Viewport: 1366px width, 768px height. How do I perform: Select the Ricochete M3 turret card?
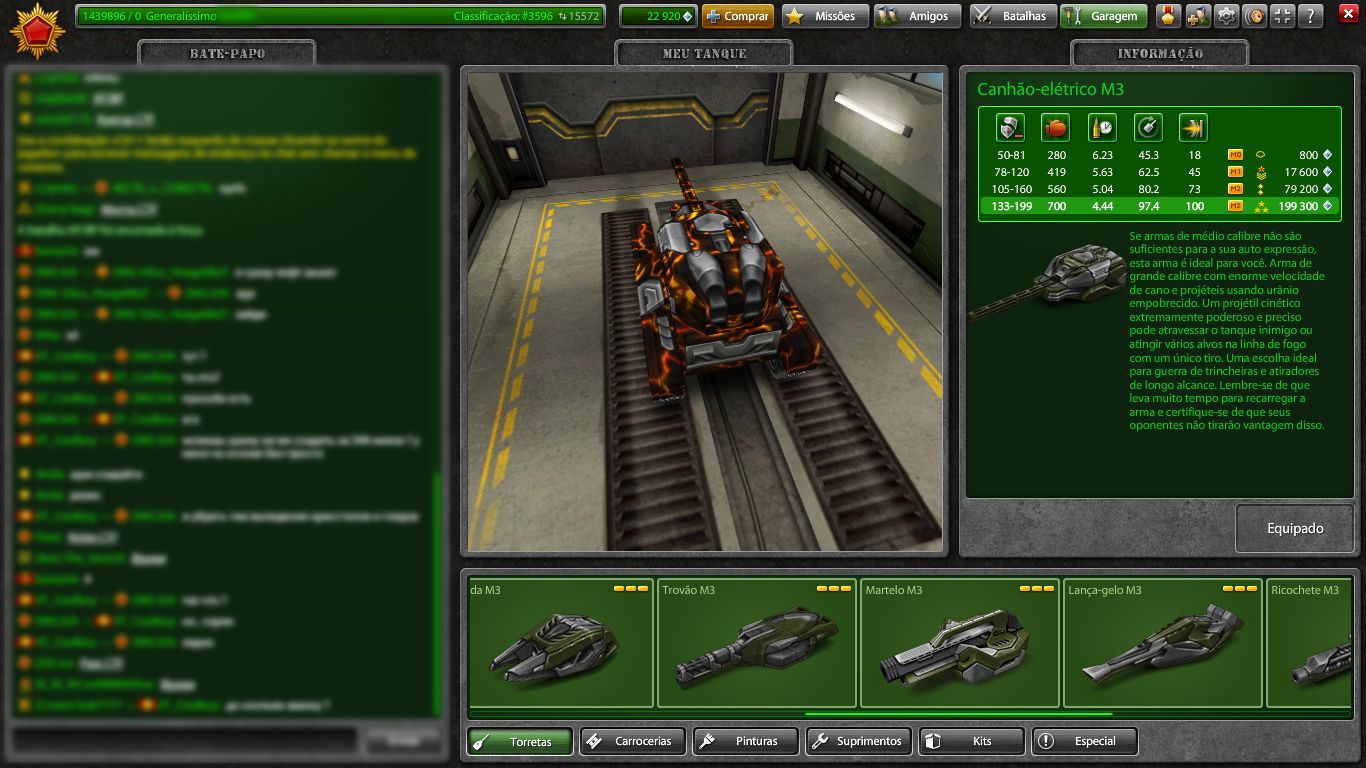tap(1309, 642)
